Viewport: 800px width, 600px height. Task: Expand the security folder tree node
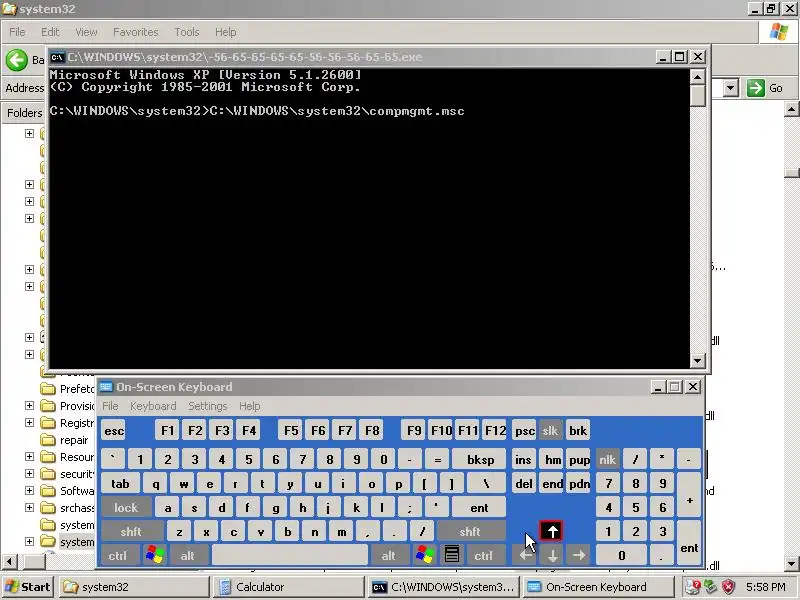(x=30, y=473)
